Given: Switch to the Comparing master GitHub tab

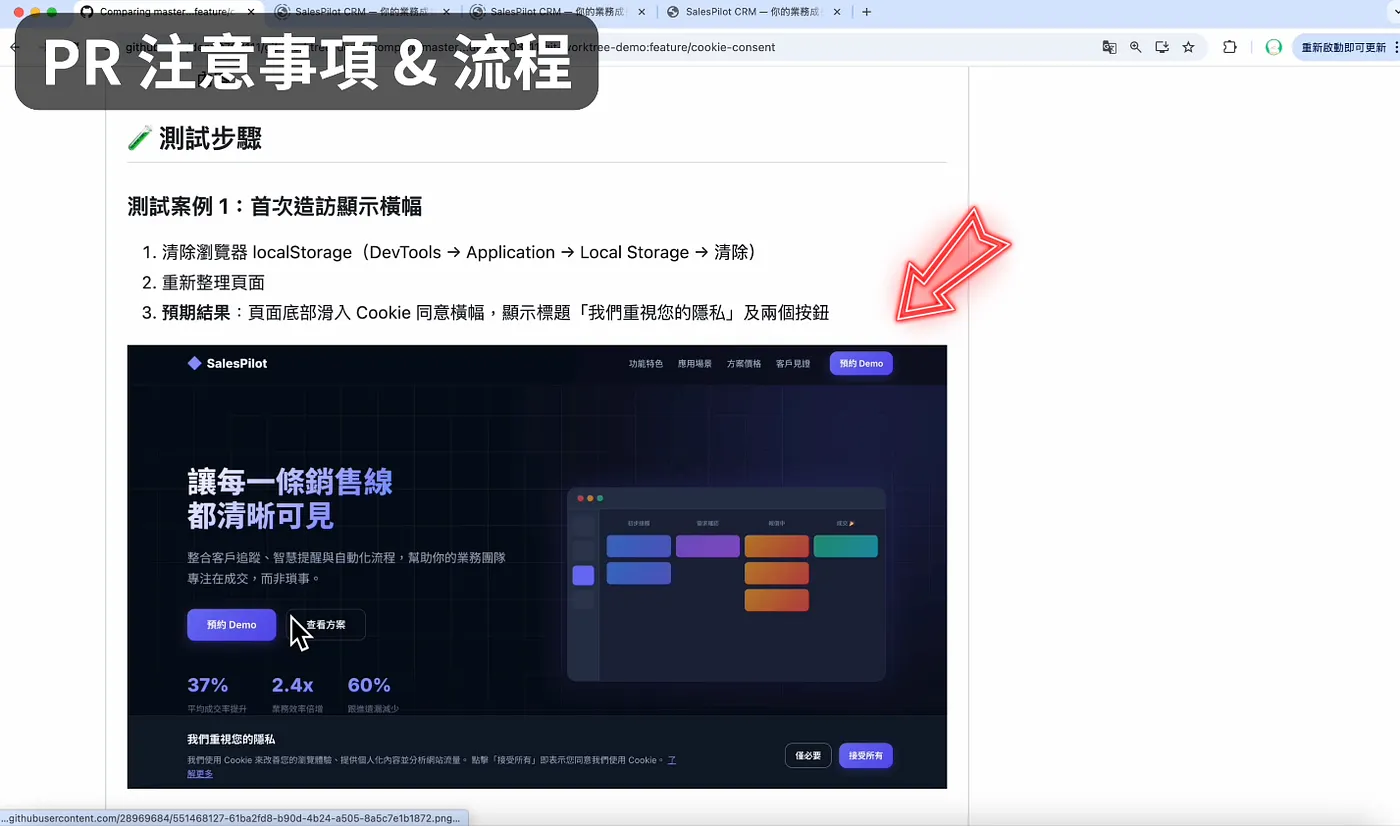Looking at the screenshot, I should [x=166, y=12].
